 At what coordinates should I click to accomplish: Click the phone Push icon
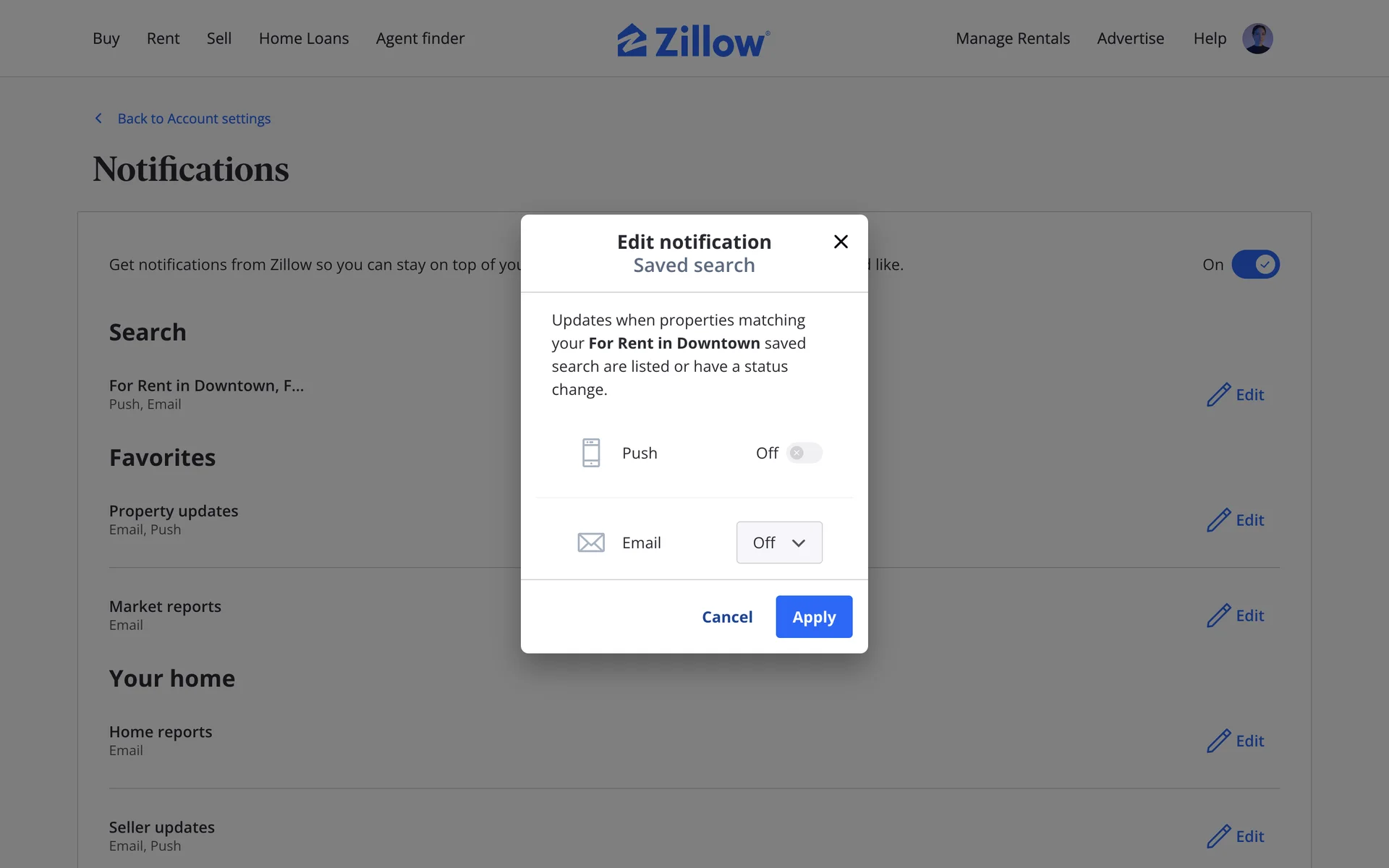pos(591,453)
